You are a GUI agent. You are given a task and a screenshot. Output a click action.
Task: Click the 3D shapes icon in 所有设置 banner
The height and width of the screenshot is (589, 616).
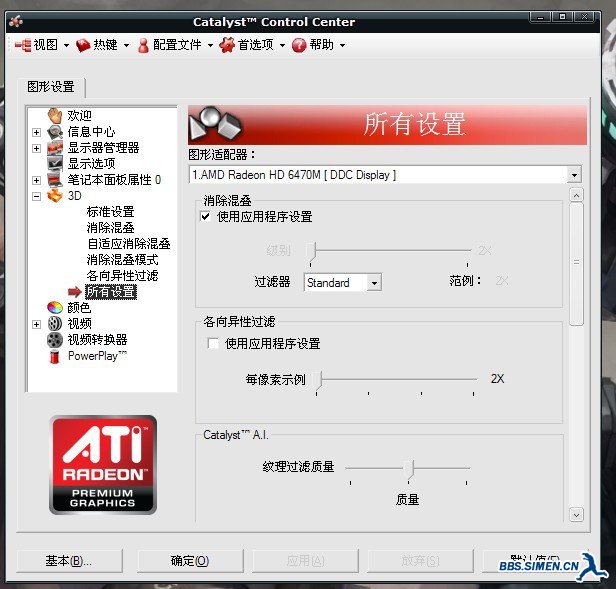[x=215, y=123]
